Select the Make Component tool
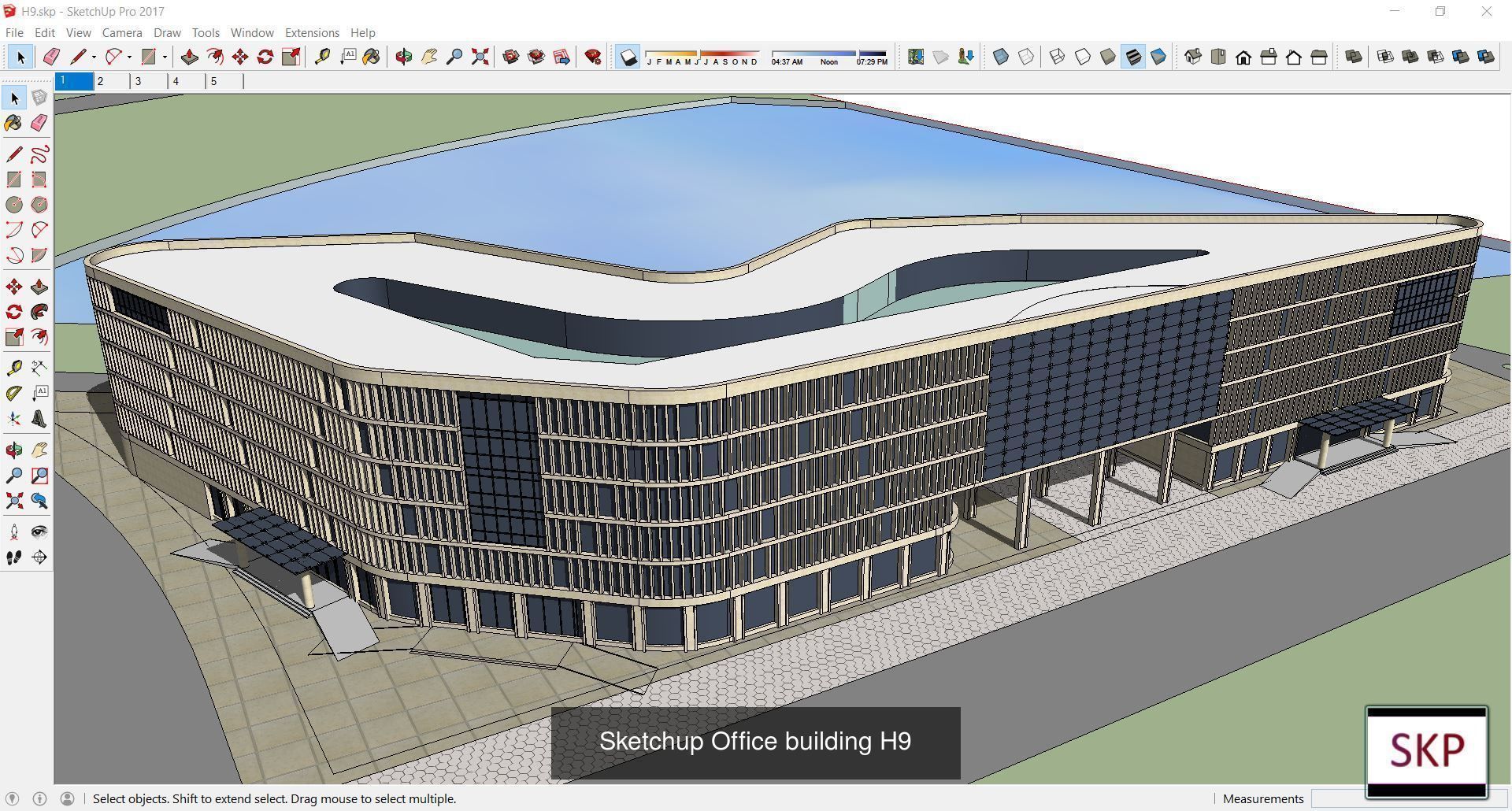 click(39, 98)
